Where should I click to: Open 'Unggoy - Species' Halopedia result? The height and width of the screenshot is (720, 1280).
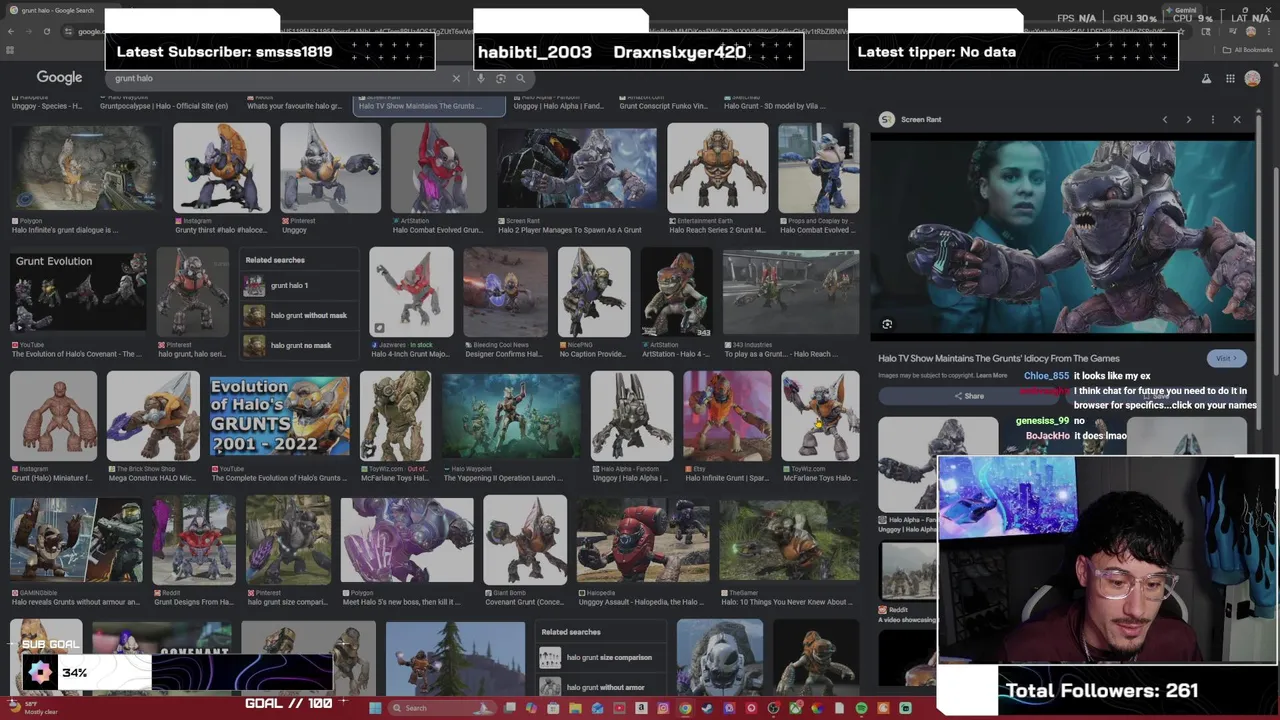(47, 106)
